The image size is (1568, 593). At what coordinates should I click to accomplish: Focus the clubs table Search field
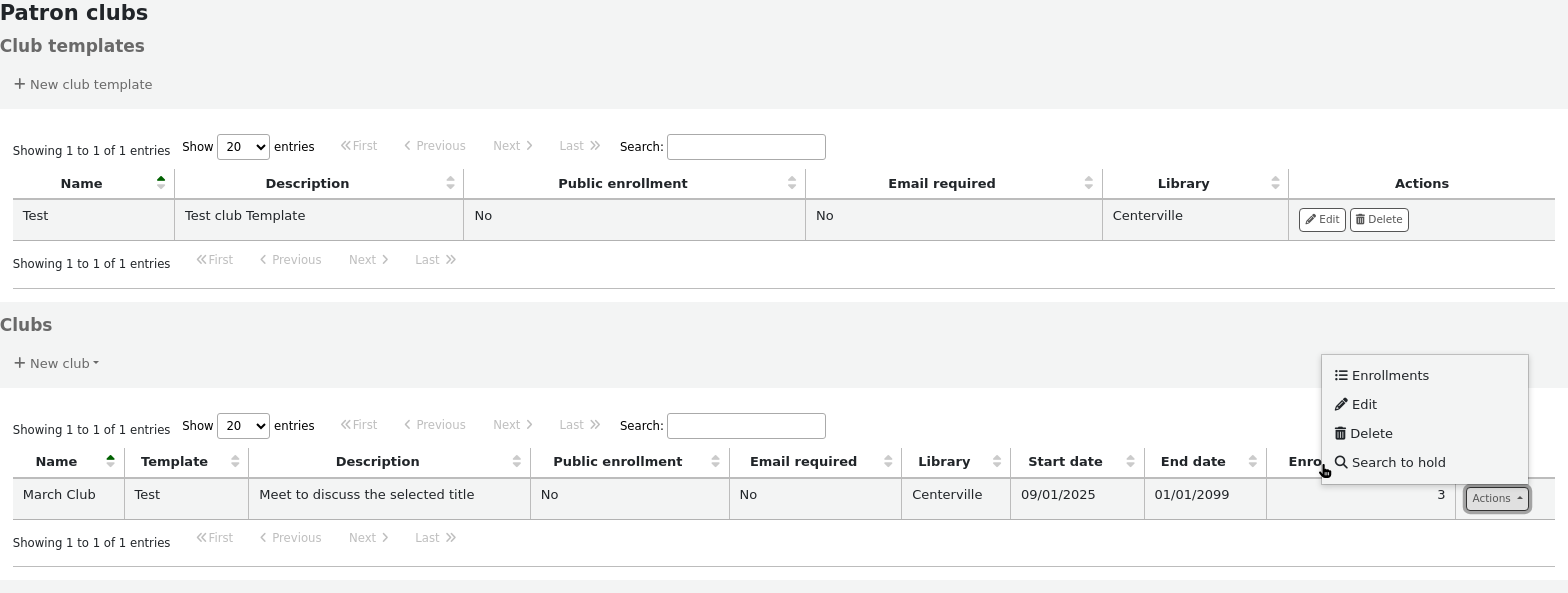pos(746,426)
